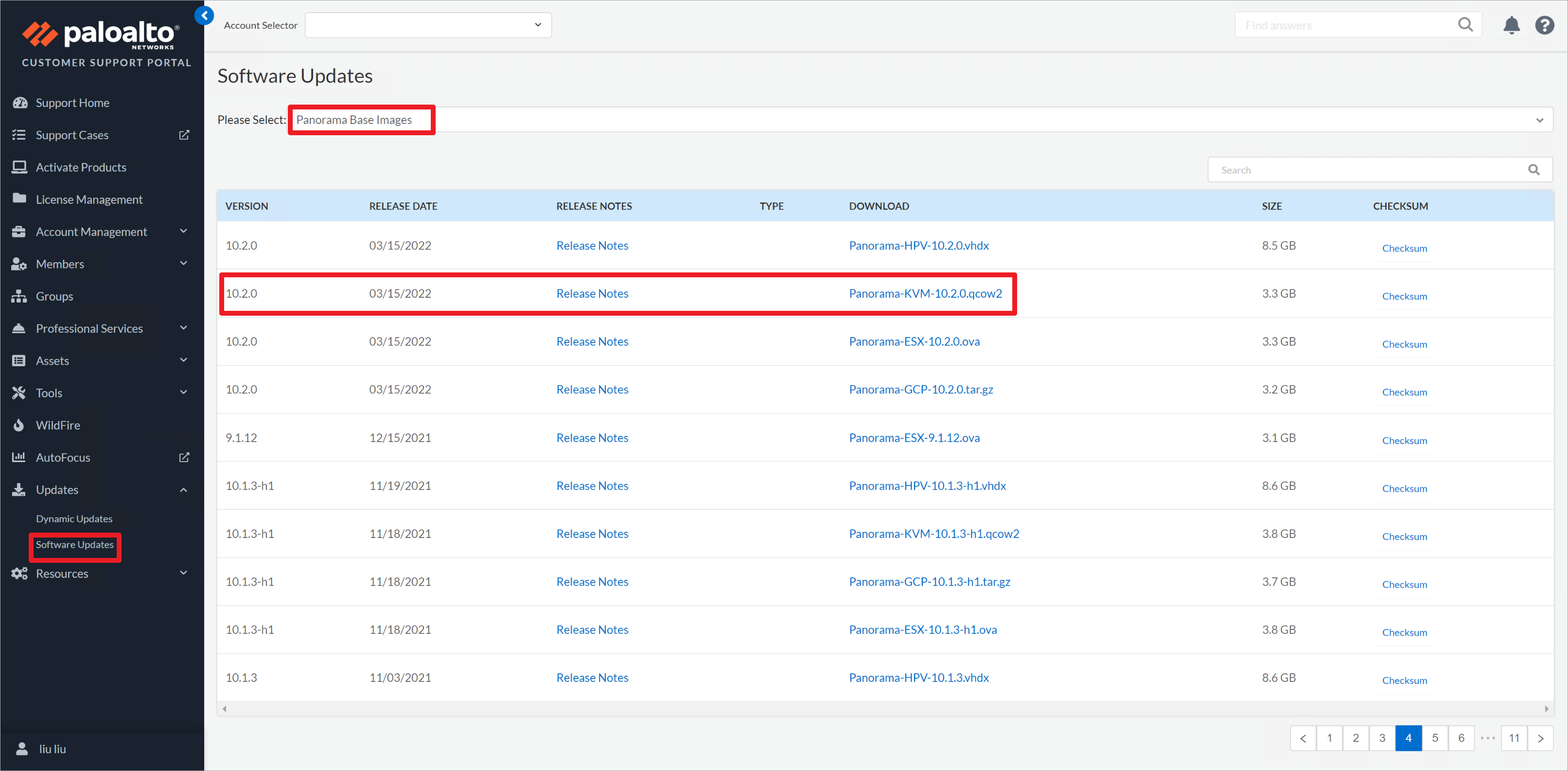Open Groups menu item

[54, 296]
